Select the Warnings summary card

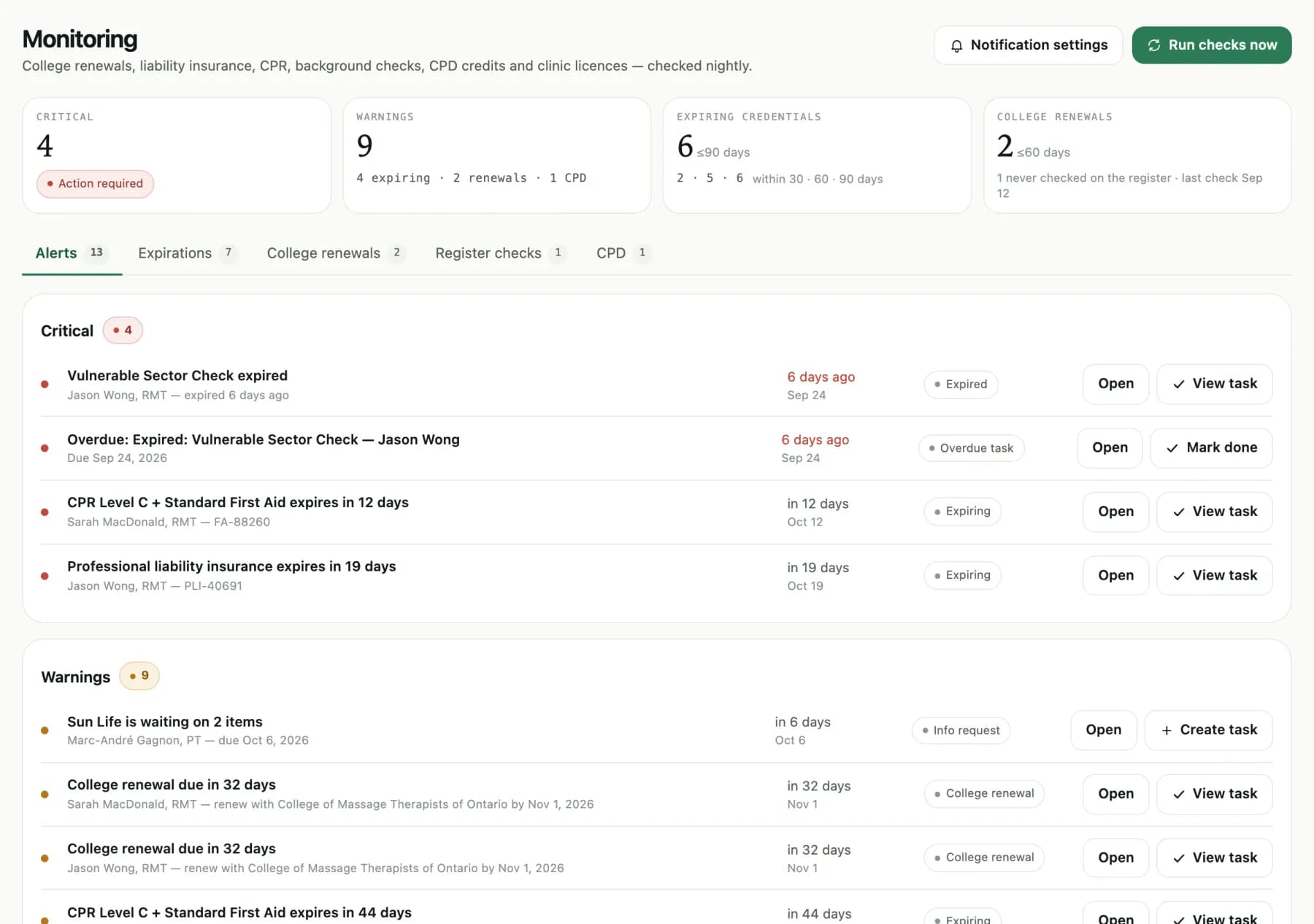[x=496, y=155]
